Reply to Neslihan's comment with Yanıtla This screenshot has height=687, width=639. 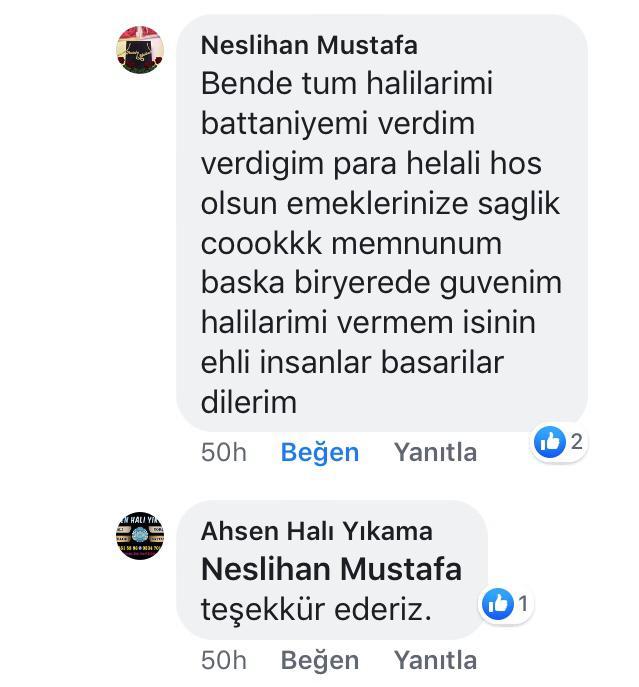click(435, 452)
